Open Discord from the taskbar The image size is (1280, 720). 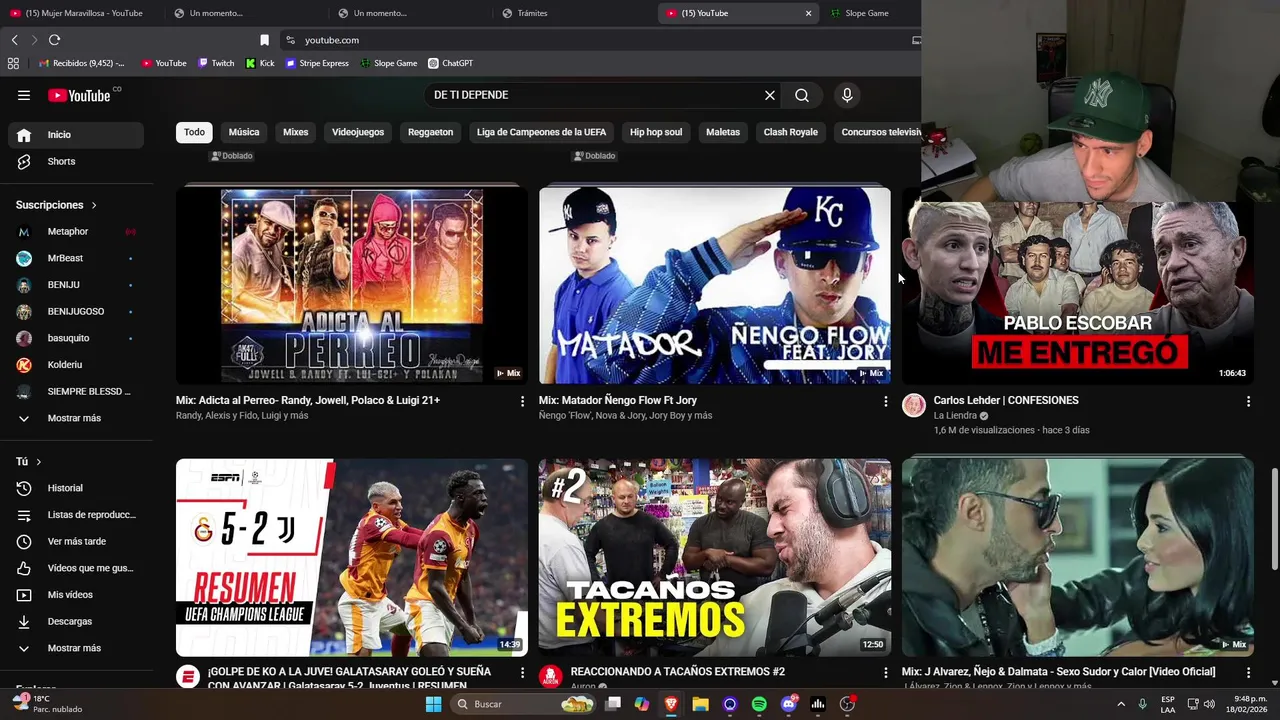789,704
